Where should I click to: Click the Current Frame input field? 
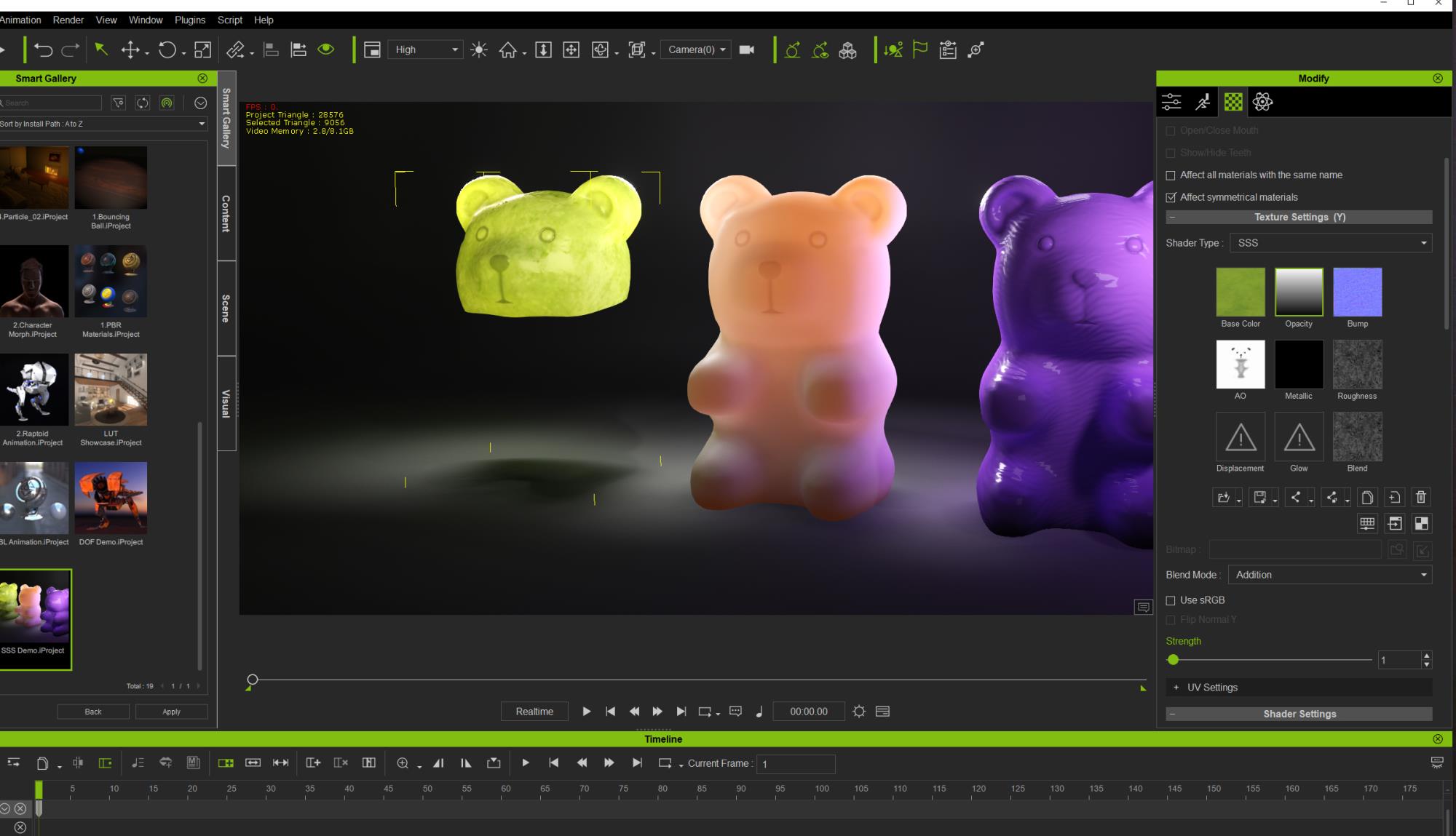[795, 763]
